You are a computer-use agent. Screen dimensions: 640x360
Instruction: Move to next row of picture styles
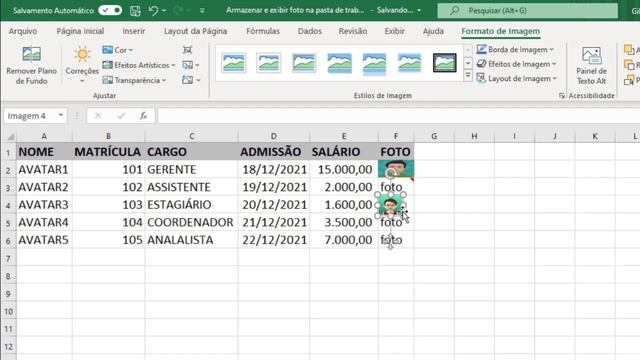(x=468, y=63)
